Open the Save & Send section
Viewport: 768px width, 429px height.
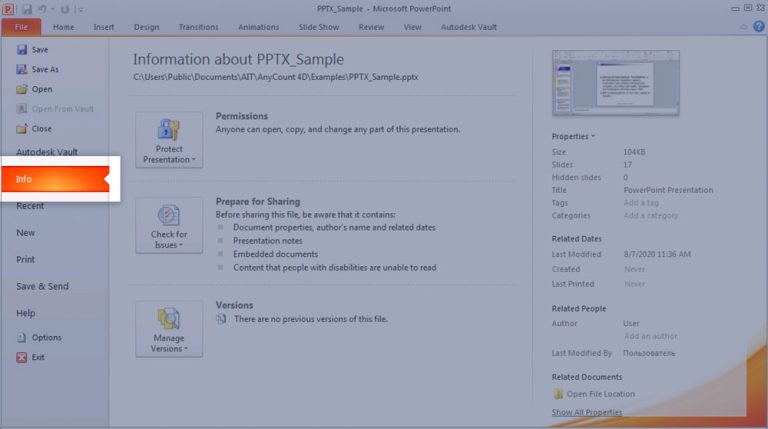pos(42,286)
